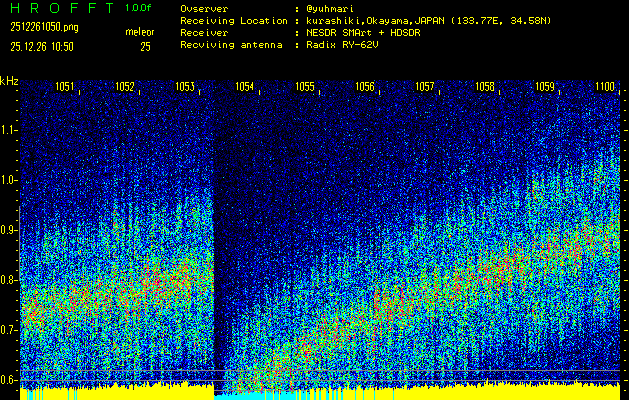Click the 1054 time marker
This screenshot has width=629, height=400.
coord(245,87)
